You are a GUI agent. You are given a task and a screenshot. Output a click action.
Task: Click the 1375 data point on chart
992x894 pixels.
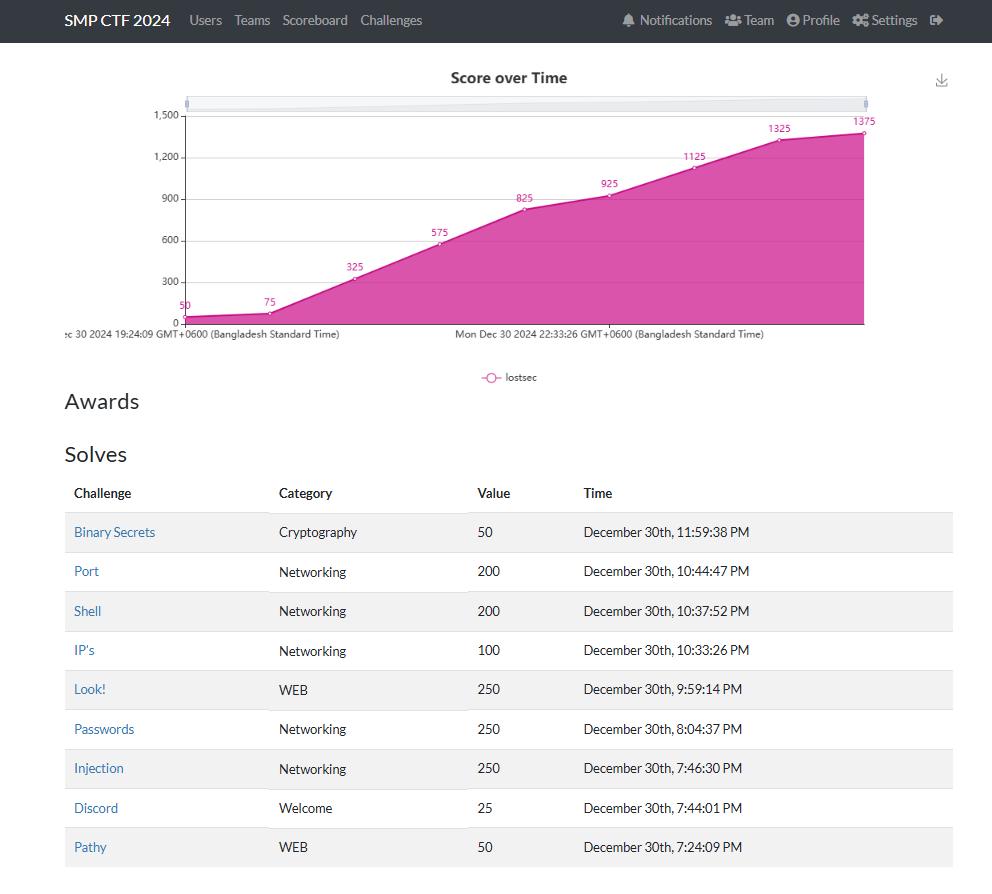(864, 133)
